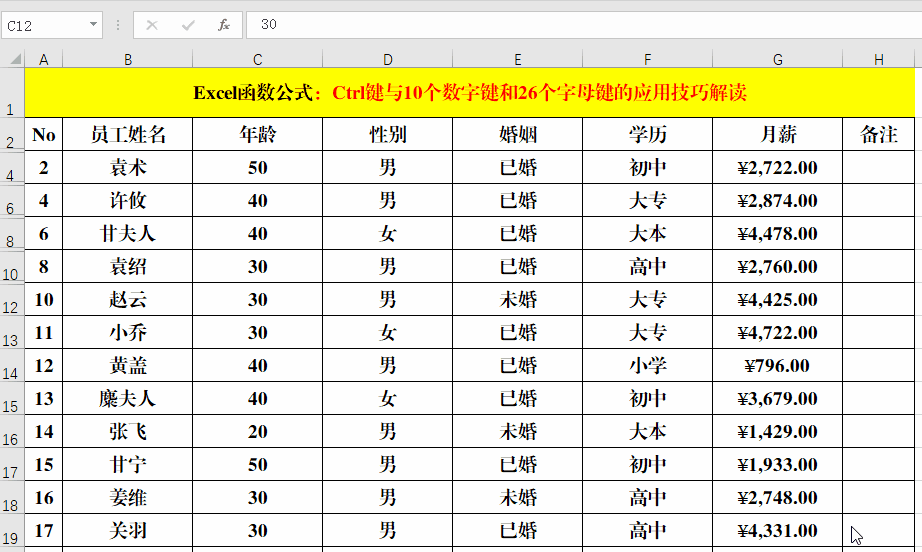Select column A header
This screenshot has width=922, height=552.
[x=44, y=59]
